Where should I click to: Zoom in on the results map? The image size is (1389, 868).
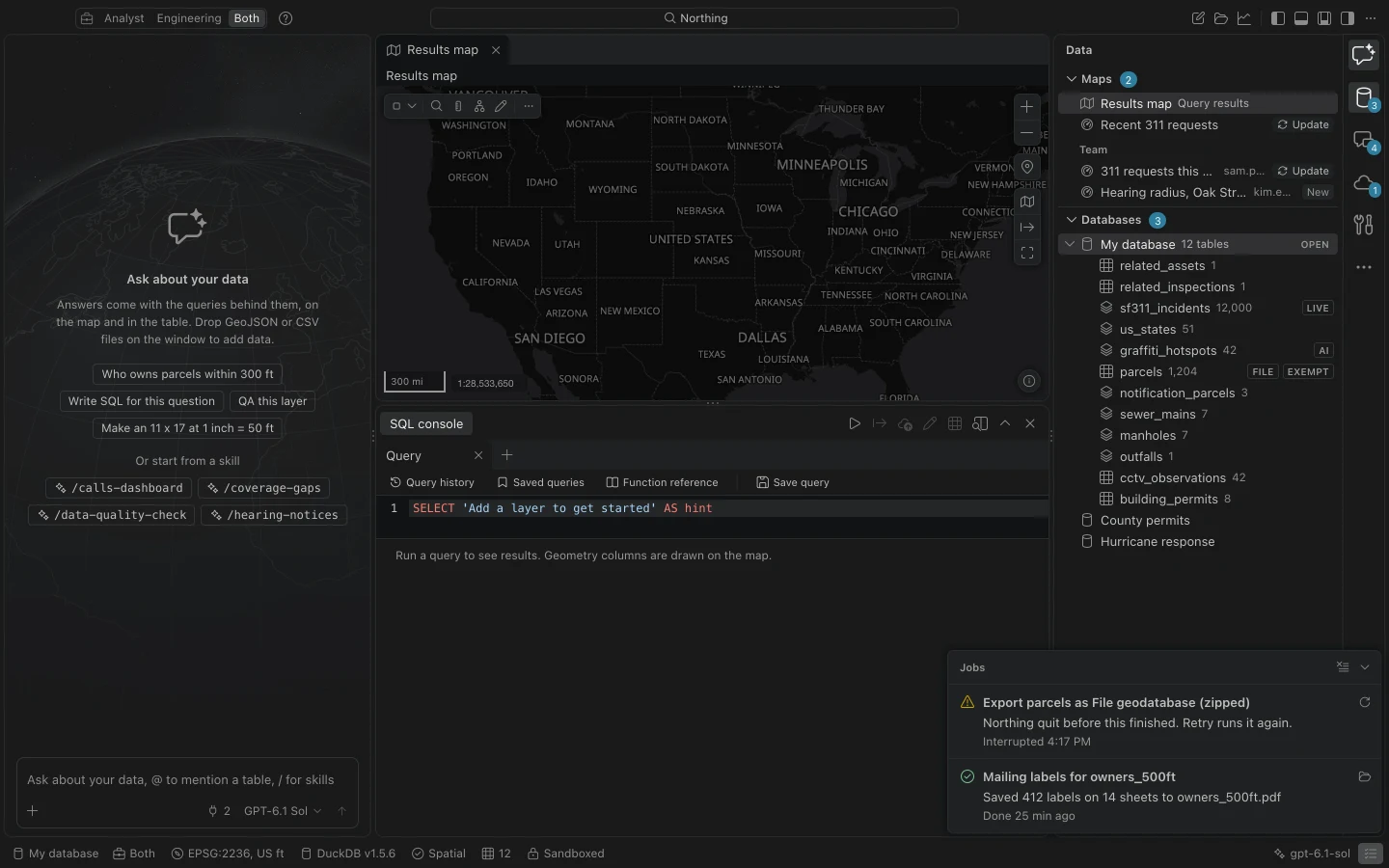pyautogui.click(x=1027, y=107)
